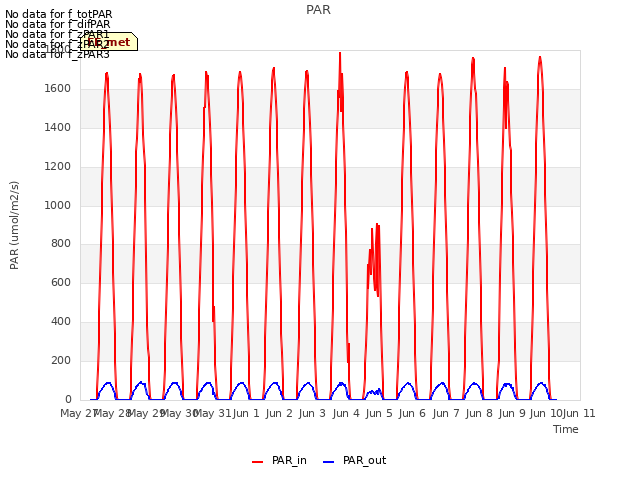Click the Jun 4 x-axis tick label
640x480 pixels.
pos(346,413)
